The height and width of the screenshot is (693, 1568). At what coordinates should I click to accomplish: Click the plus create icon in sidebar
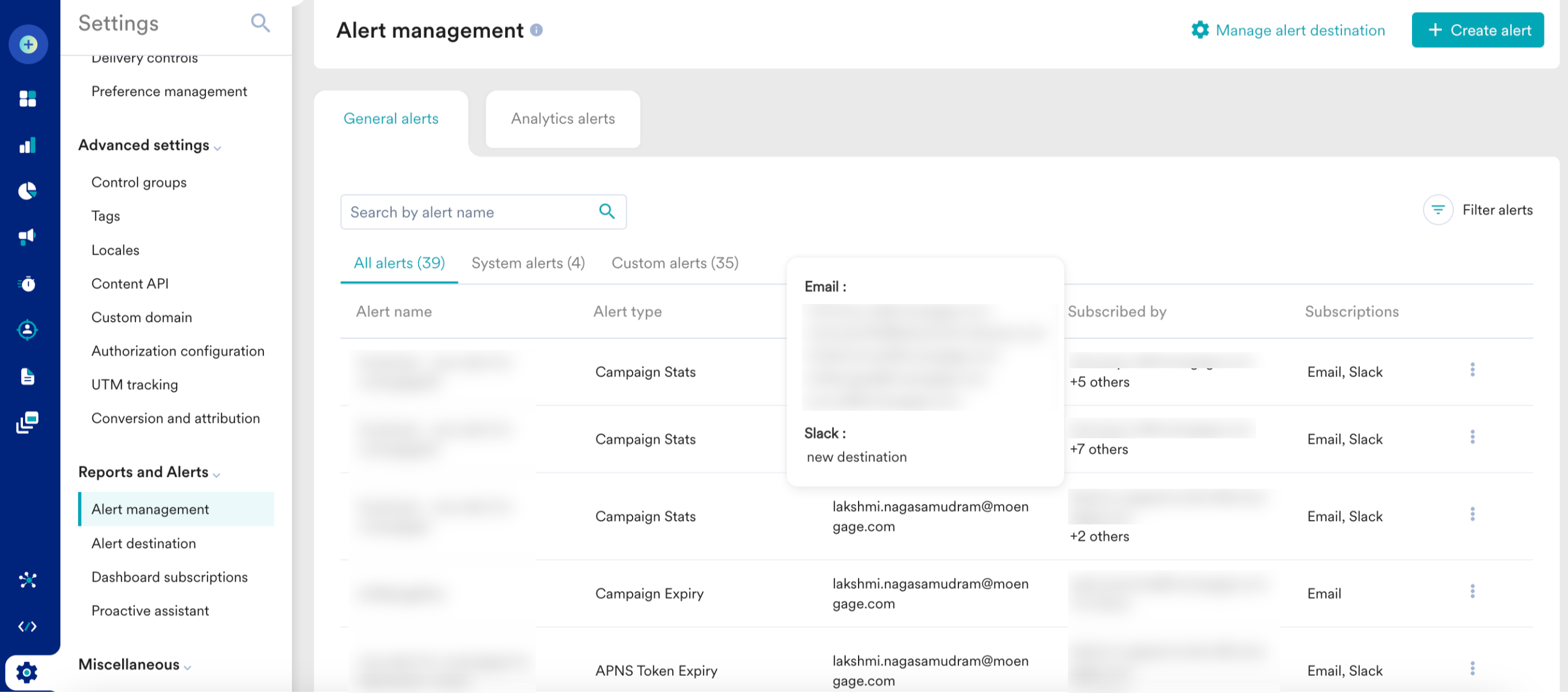click(28, 44)
